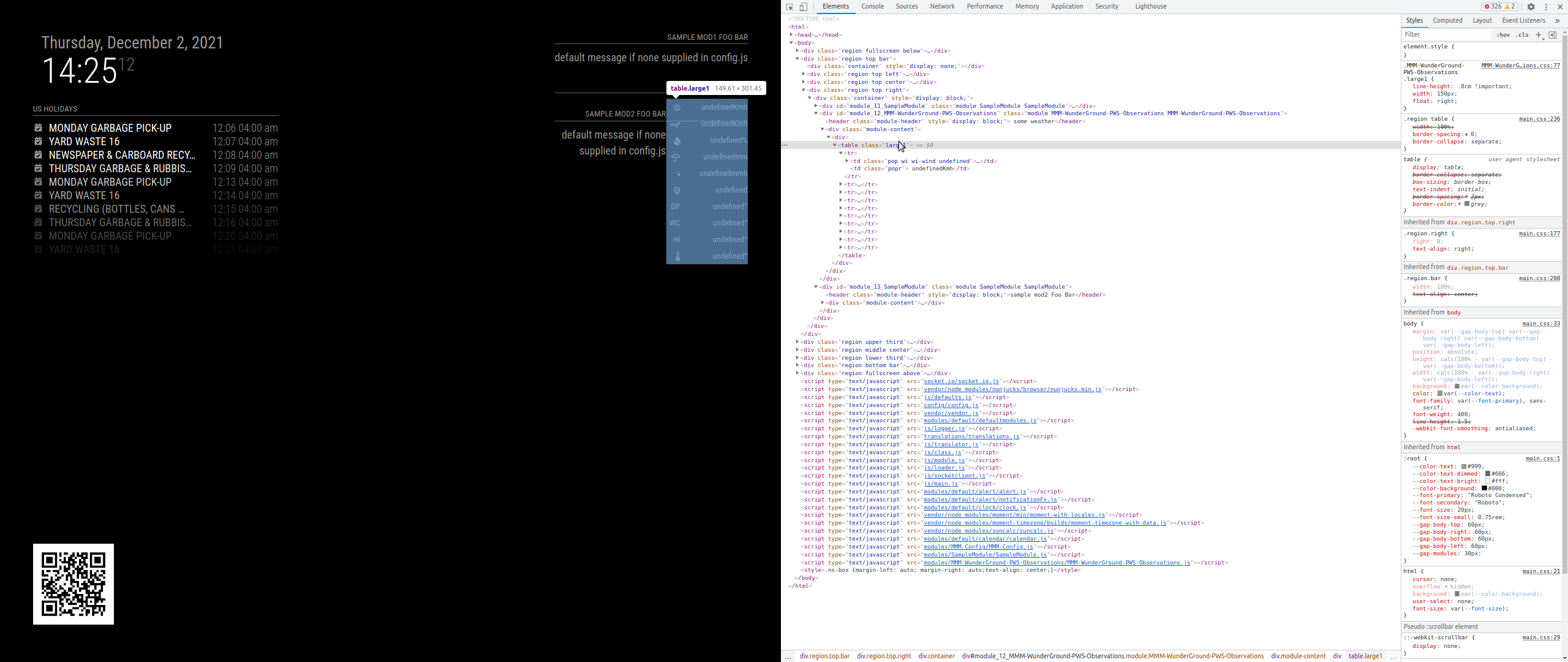Toggle element pseudo-class states via :hov
Viewport: 1568px width, 662px height.
pyautogui.click(x=1503, y=35)
